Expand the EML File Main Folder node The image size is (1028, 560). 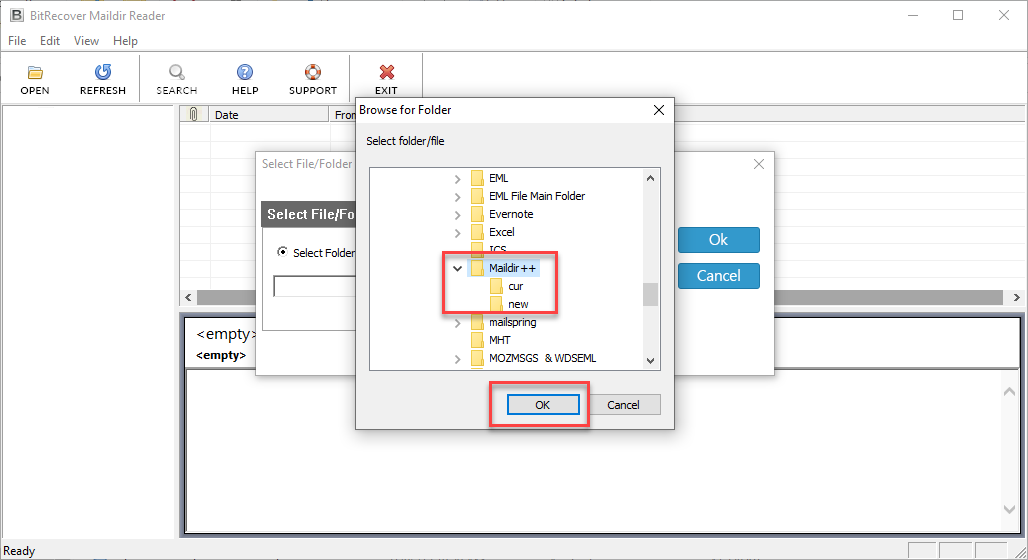pos(458,196)
